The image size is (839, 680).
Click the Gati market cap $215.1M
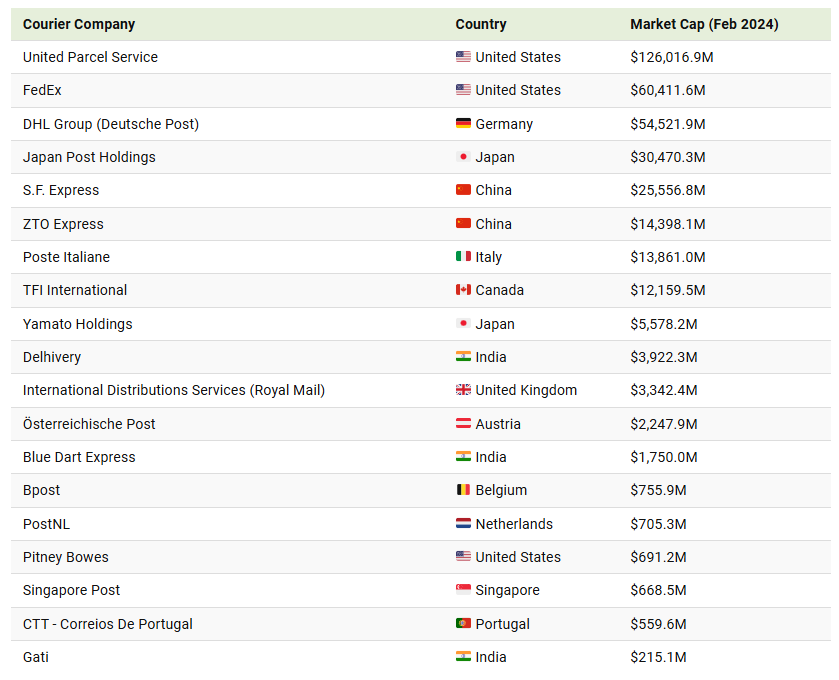pos(658,657)
